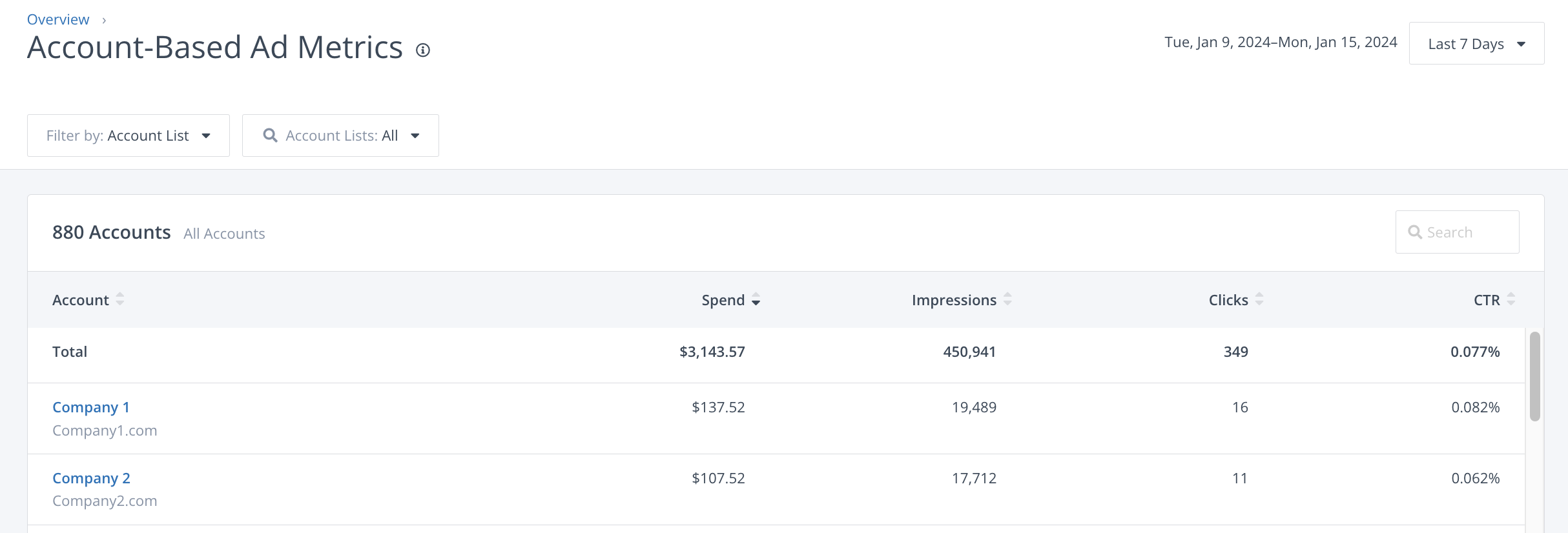The image size is (1568, 533).
Task: Click the info icon beside the page title
Action: (x=423, y=50)
